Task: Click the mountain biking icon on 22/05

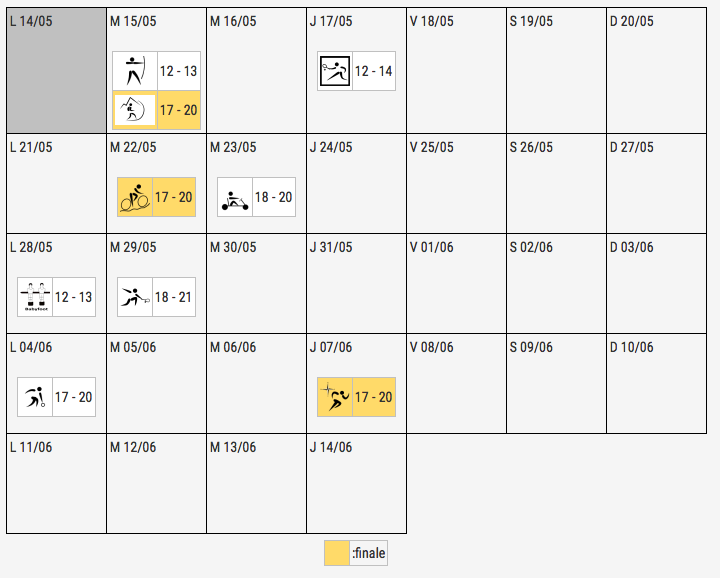Action: (135, 197)
